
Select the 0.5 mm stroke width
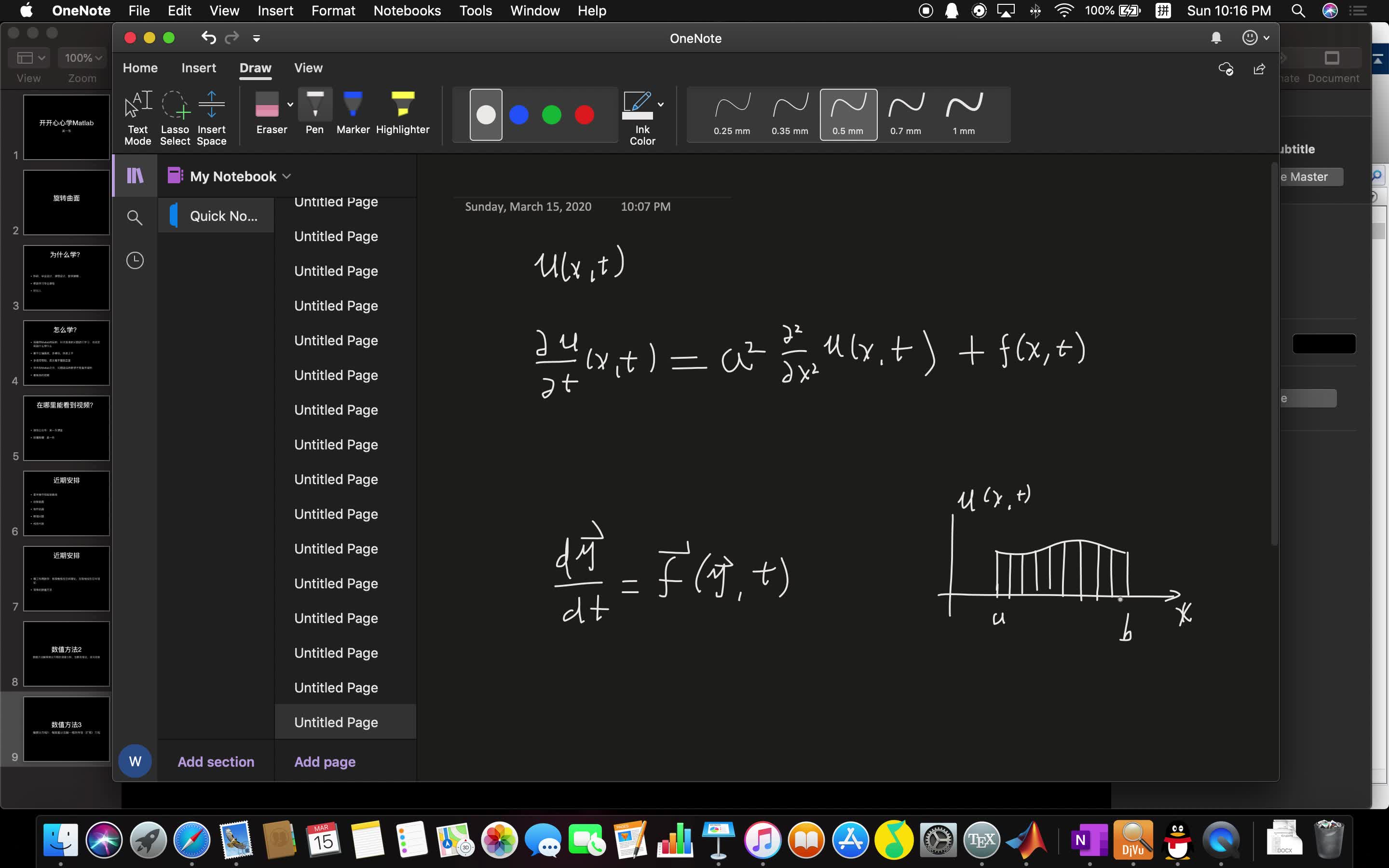point(848,113)
